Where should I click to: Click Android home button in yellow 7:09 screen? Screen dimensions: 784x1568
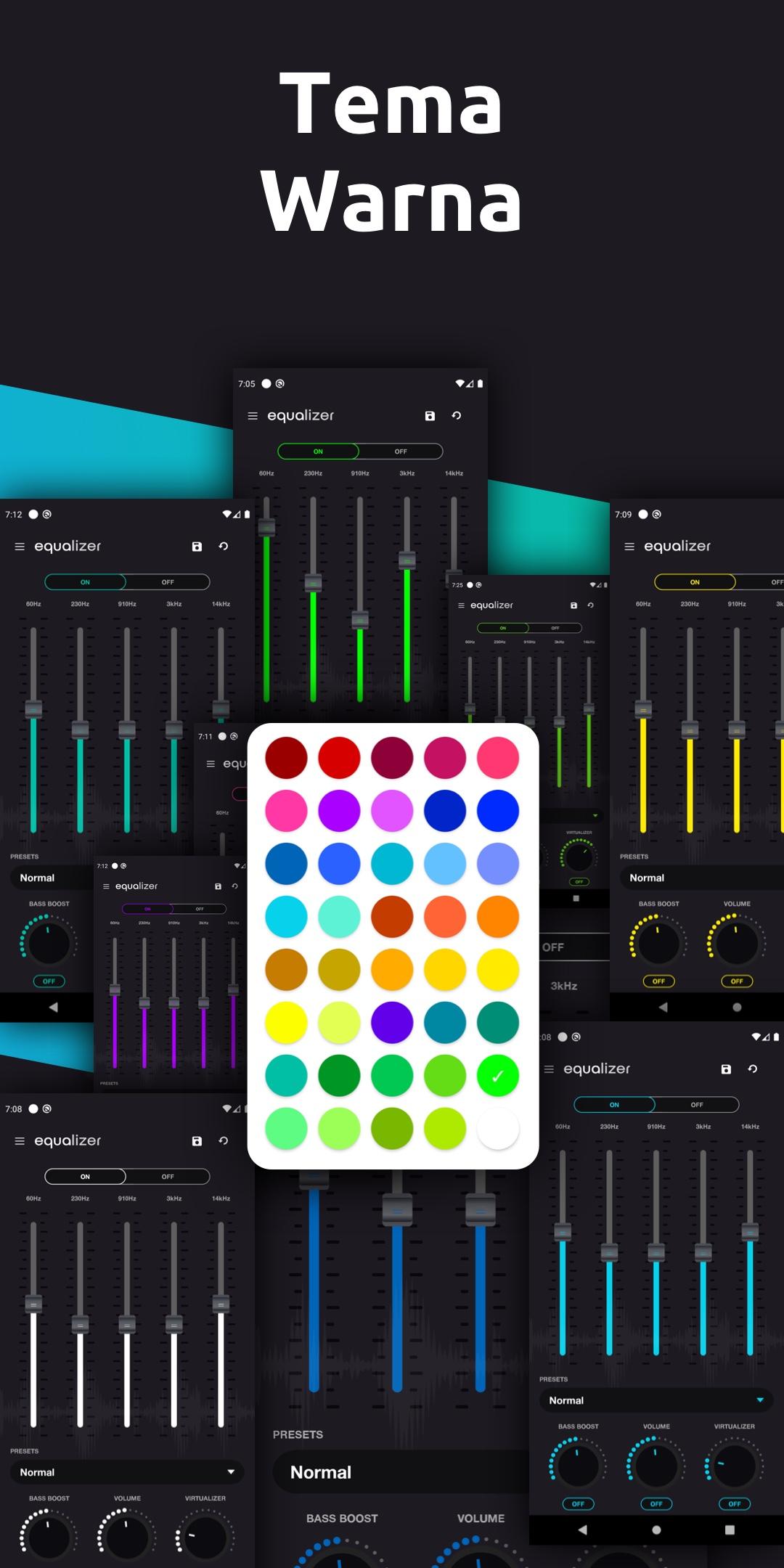737,1008
